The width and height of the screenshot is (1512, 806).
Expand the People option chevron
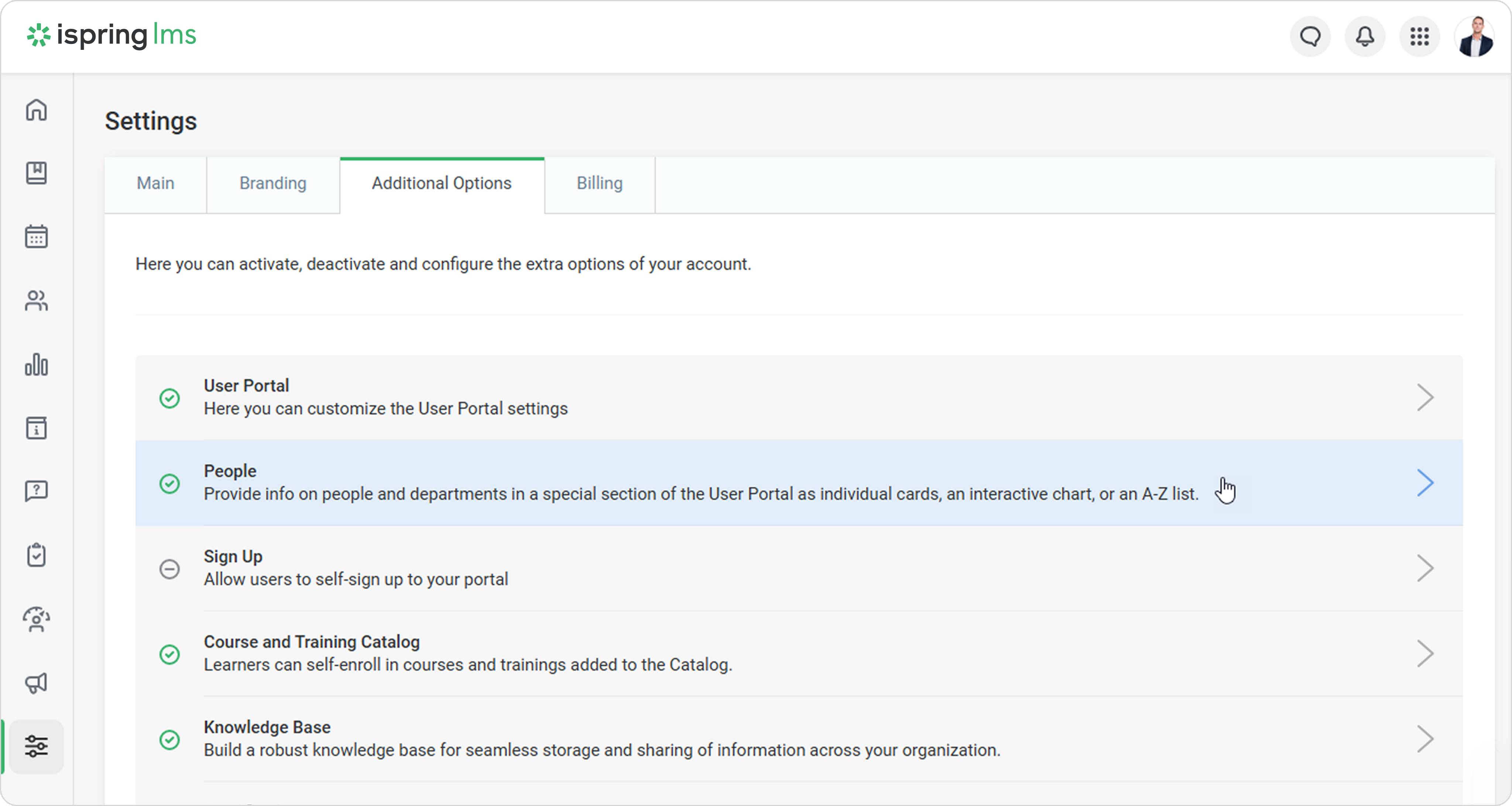click(1425, 483)
